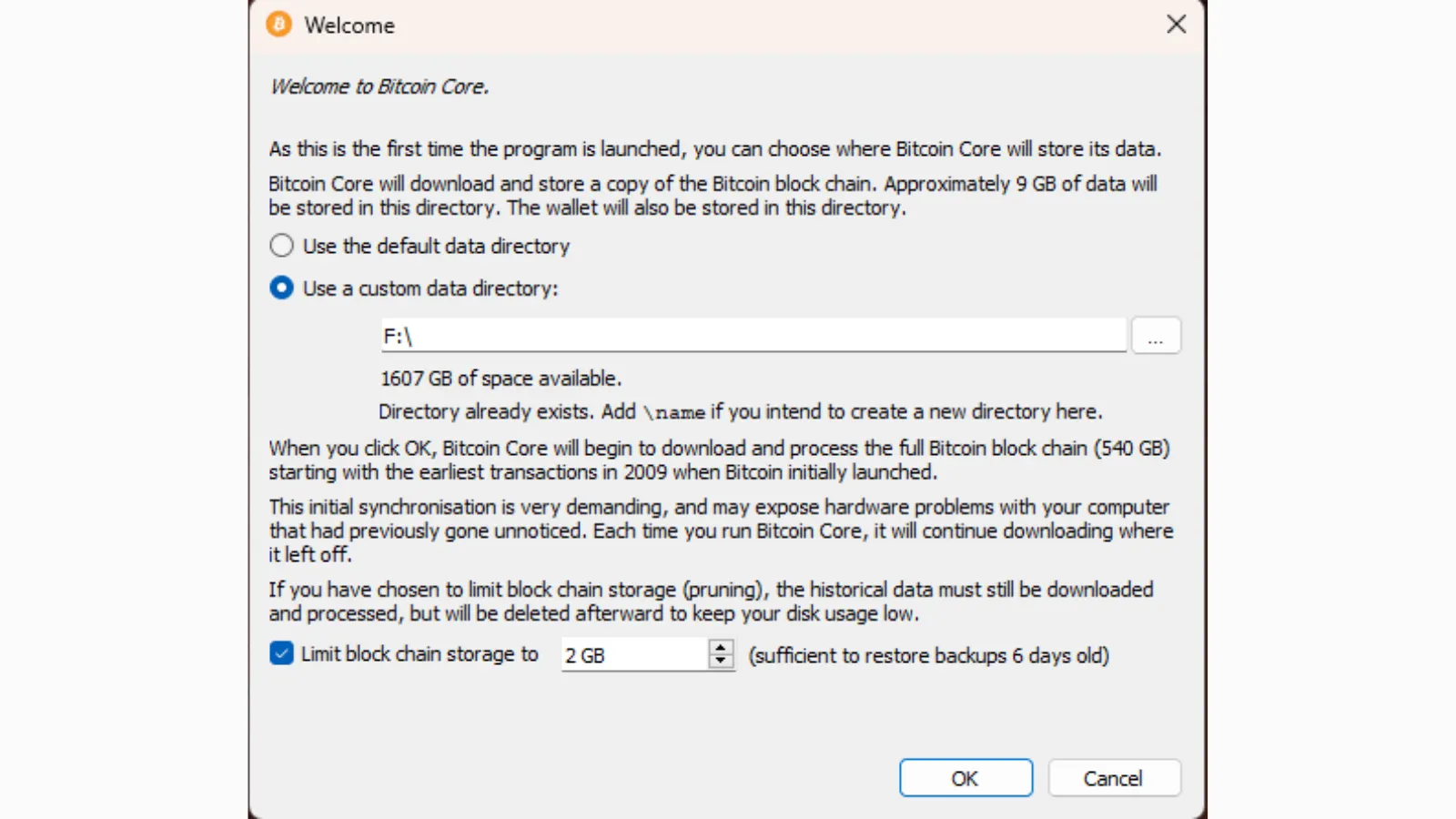Click the "1607 GB of space available" text
1456x819 pixels.
(500, 379)
